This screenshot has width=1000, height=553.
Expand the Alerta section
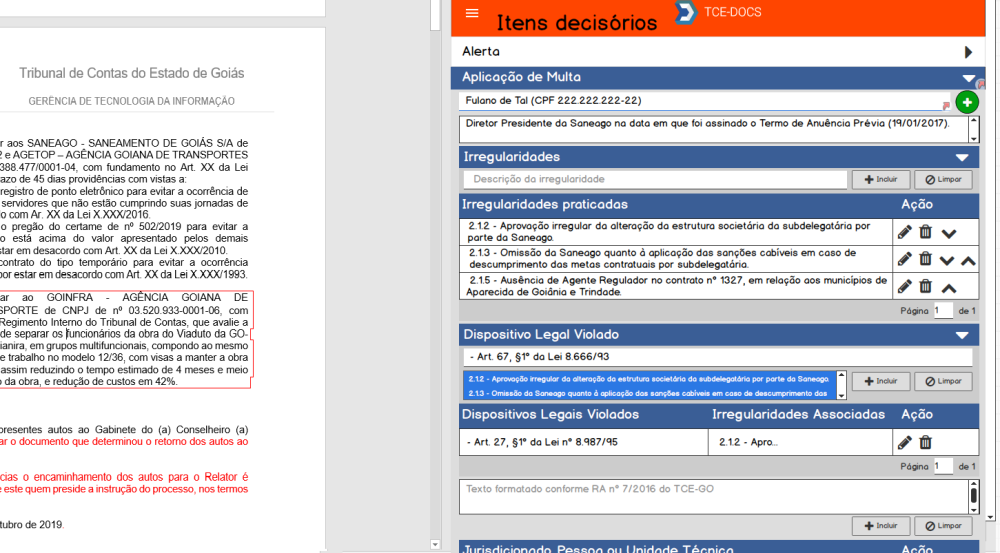click(968, 52)
